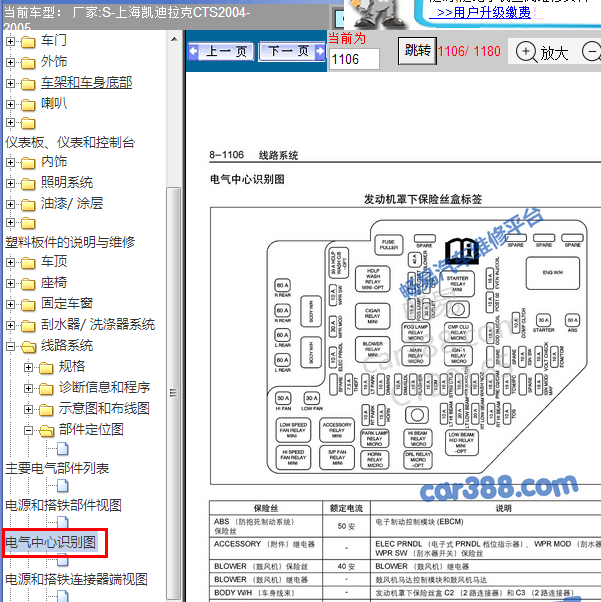
Task: Collapse the 部件定位图 node
Action: click(x=28, y=430)
